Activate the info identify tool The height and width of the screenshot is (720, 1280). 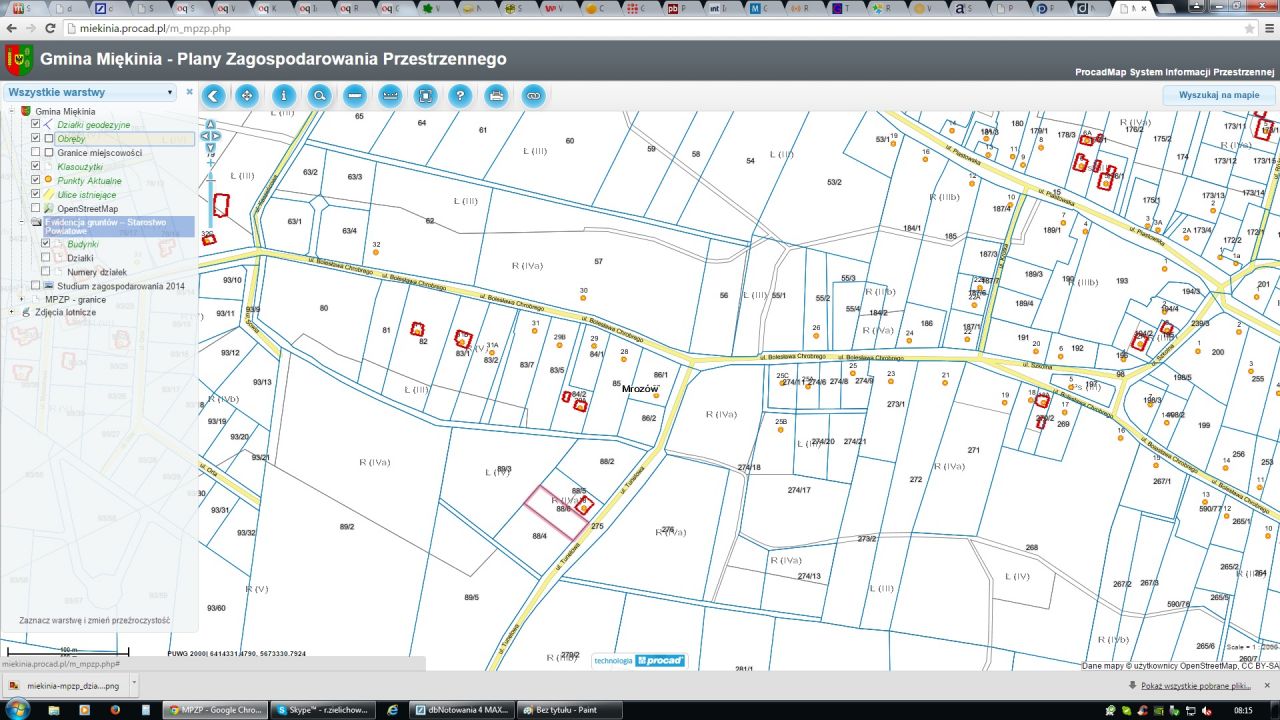click(x=284, y=96)
